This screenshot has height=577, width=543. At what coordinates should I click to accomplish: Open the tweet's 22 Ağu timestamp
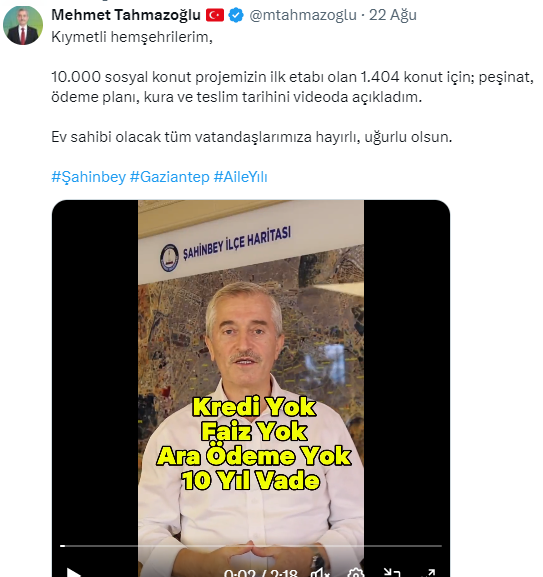[393, 15]
